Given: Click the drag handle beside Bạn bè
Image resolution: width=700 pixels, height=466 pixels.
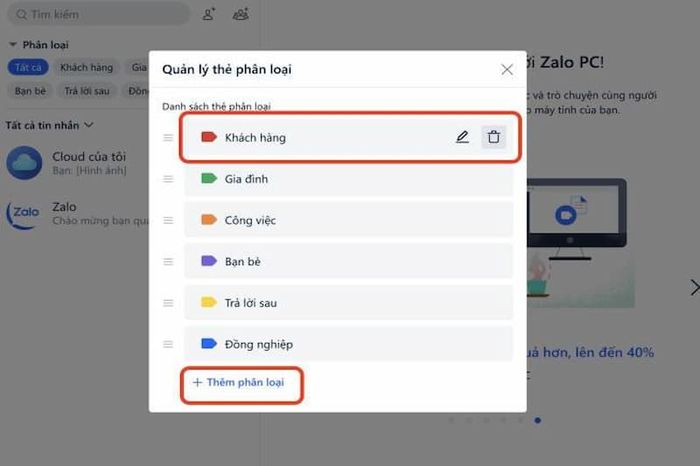Looking at the screenshot, I should pos(168,262).
